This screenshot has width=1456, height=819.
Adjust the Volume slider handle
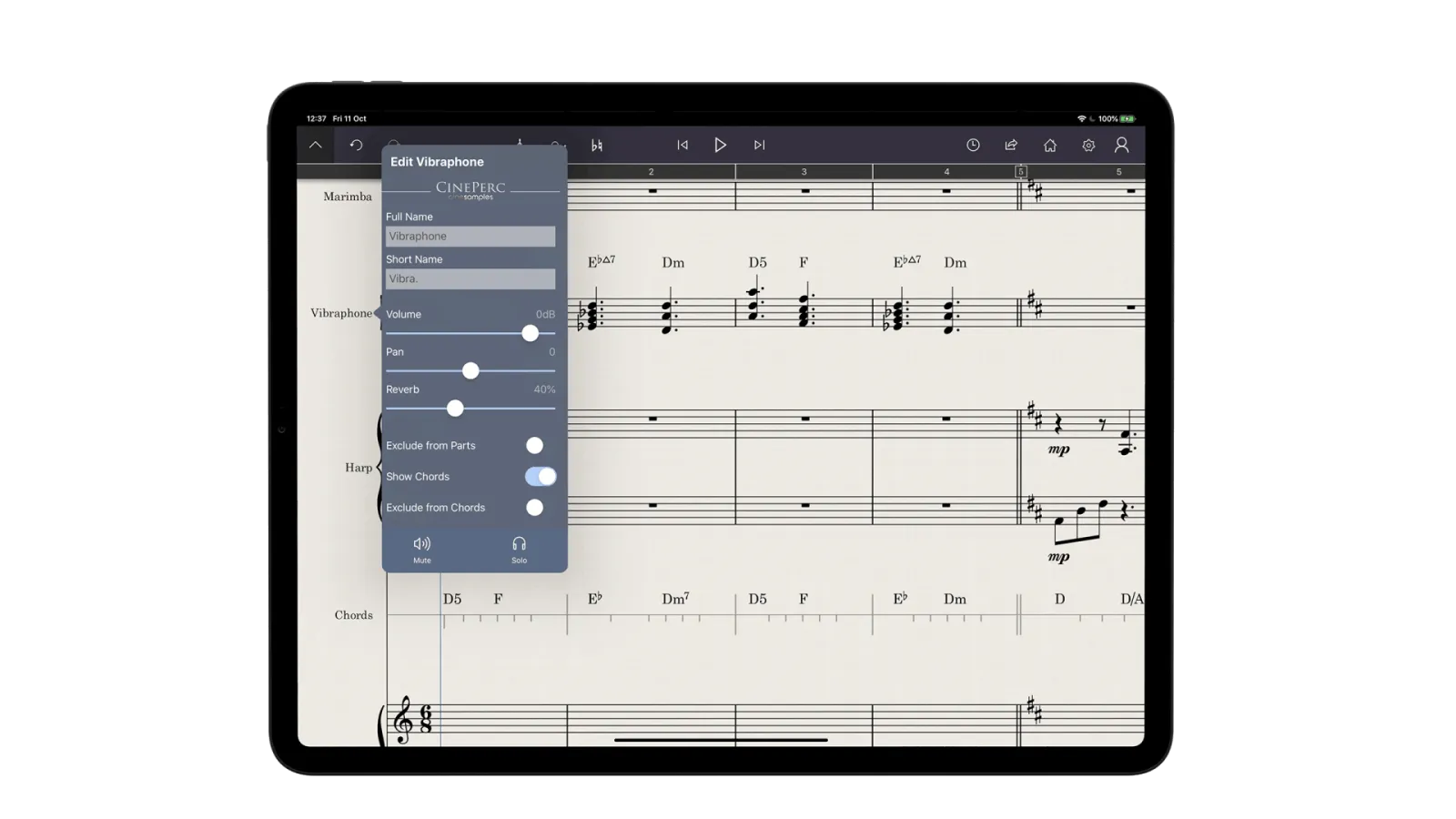point(530,333)
